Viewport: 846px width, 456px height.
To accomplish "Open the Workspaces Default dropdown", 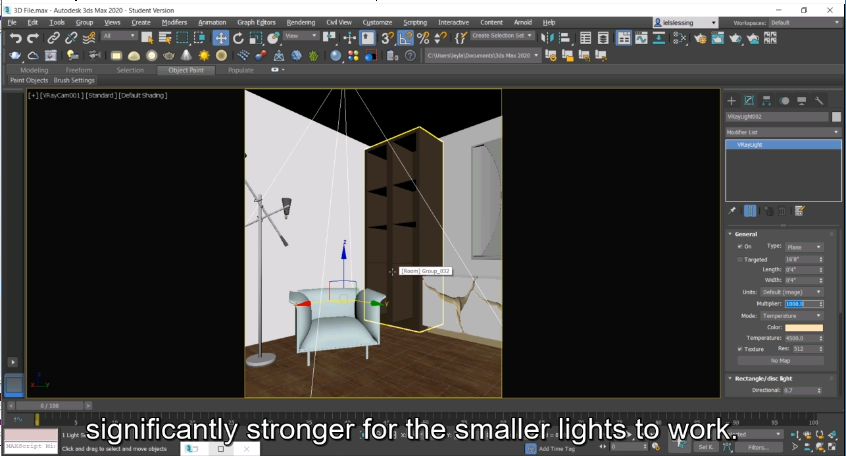I will pyautogui.click(x=804, y=23).
